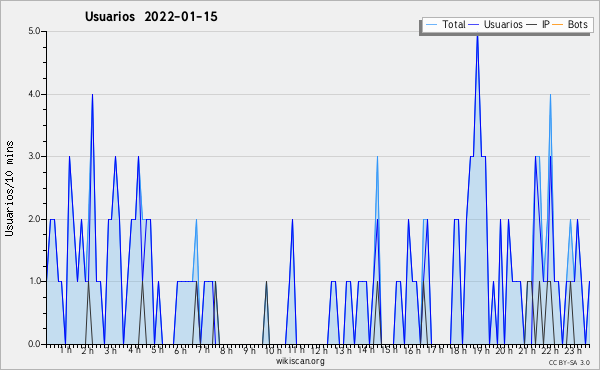The width and height of the screenshot is (600, 370).
Task: Click the y-axis label '2.0'
Action: (34, 219)
